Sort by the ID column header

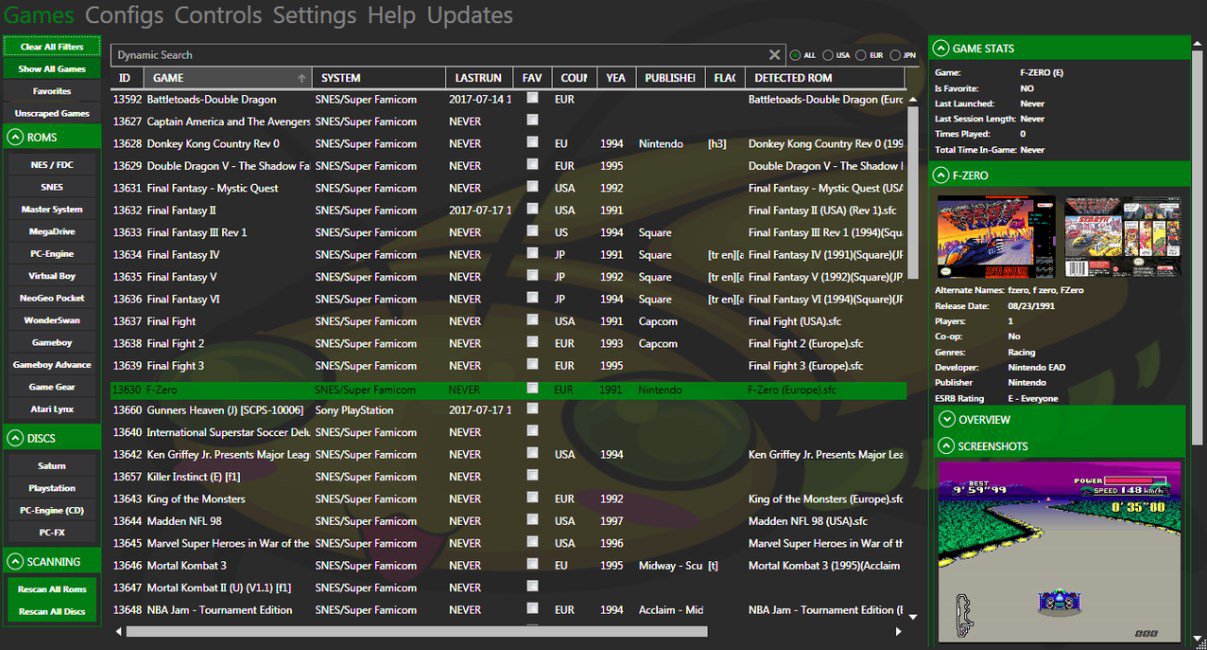tap(126, 78)
